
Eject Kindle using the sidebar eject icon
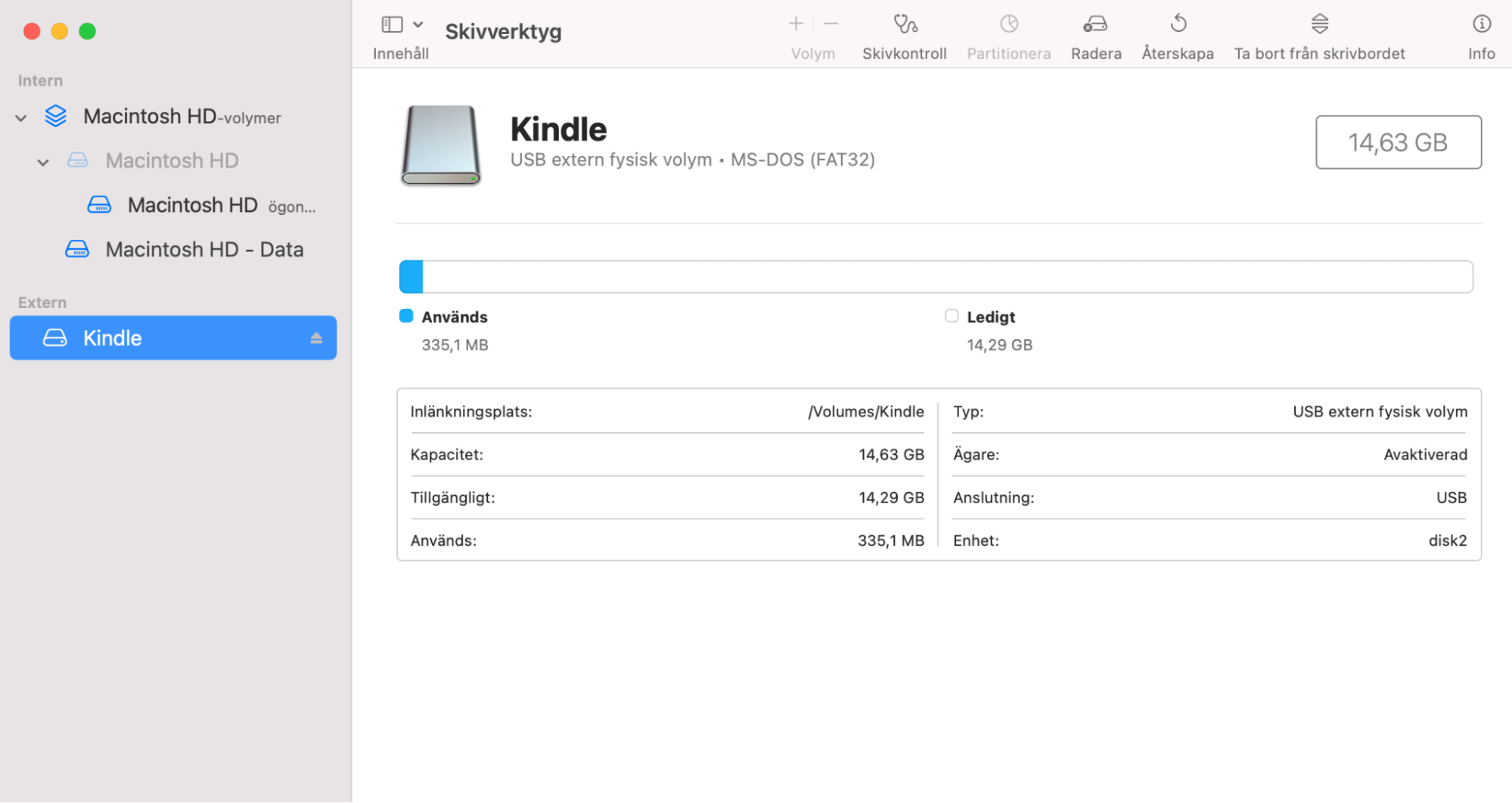[x=316, y=338]
